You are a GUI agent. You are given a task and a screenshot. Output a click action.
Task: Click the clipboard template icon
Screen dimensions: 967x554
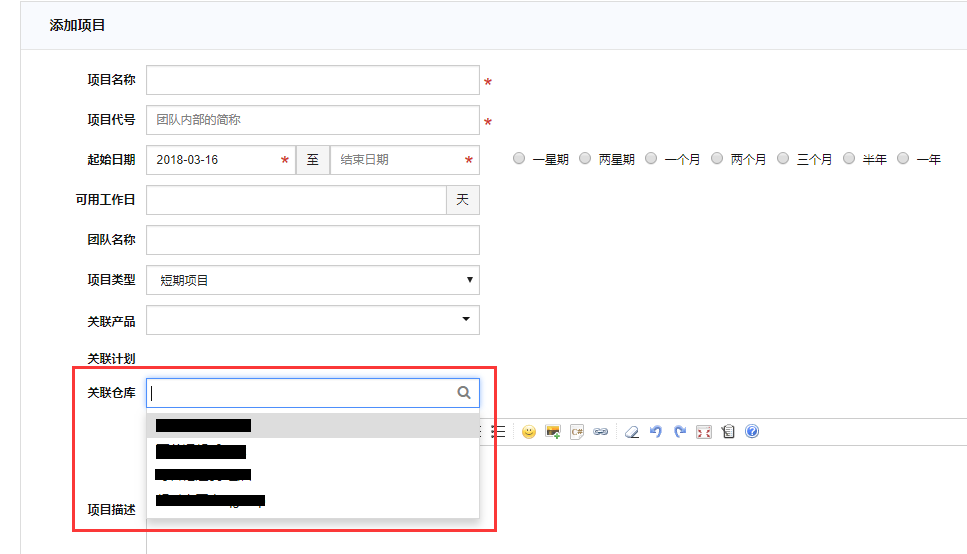[x=728, y=432]
